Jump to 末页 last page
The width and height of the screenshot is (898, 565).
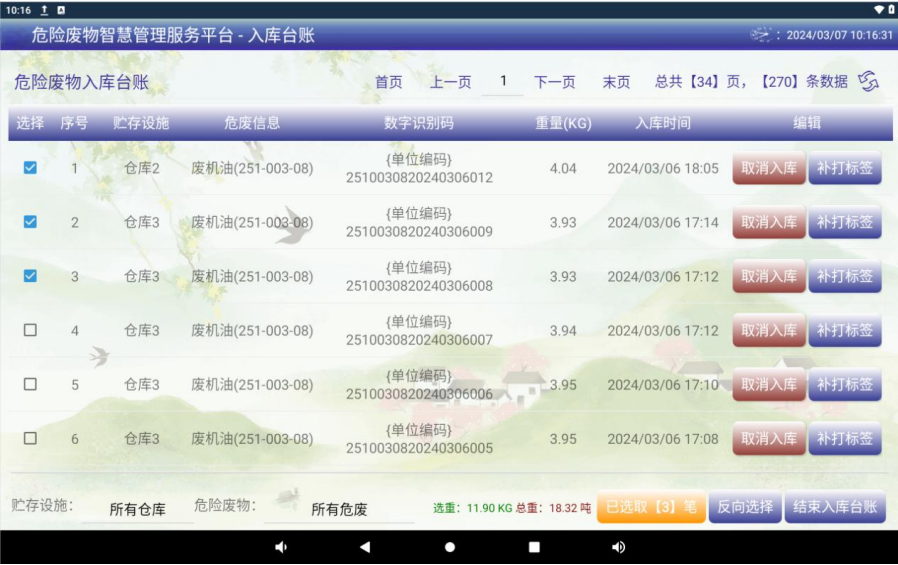pyautogui.click(x=616, y=82)
